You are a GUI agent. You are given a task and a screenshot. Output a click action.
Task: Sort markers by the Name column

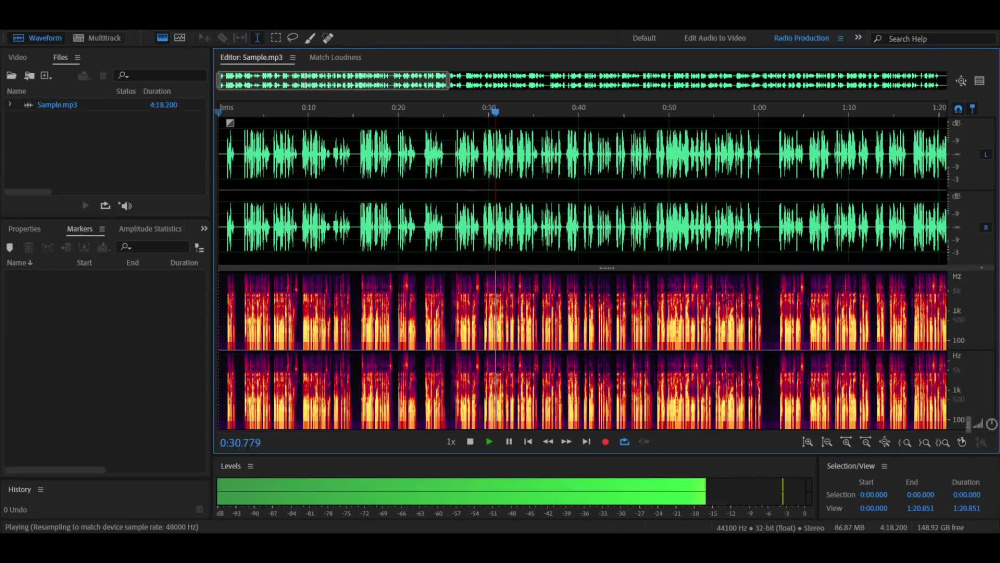(19, 263)
